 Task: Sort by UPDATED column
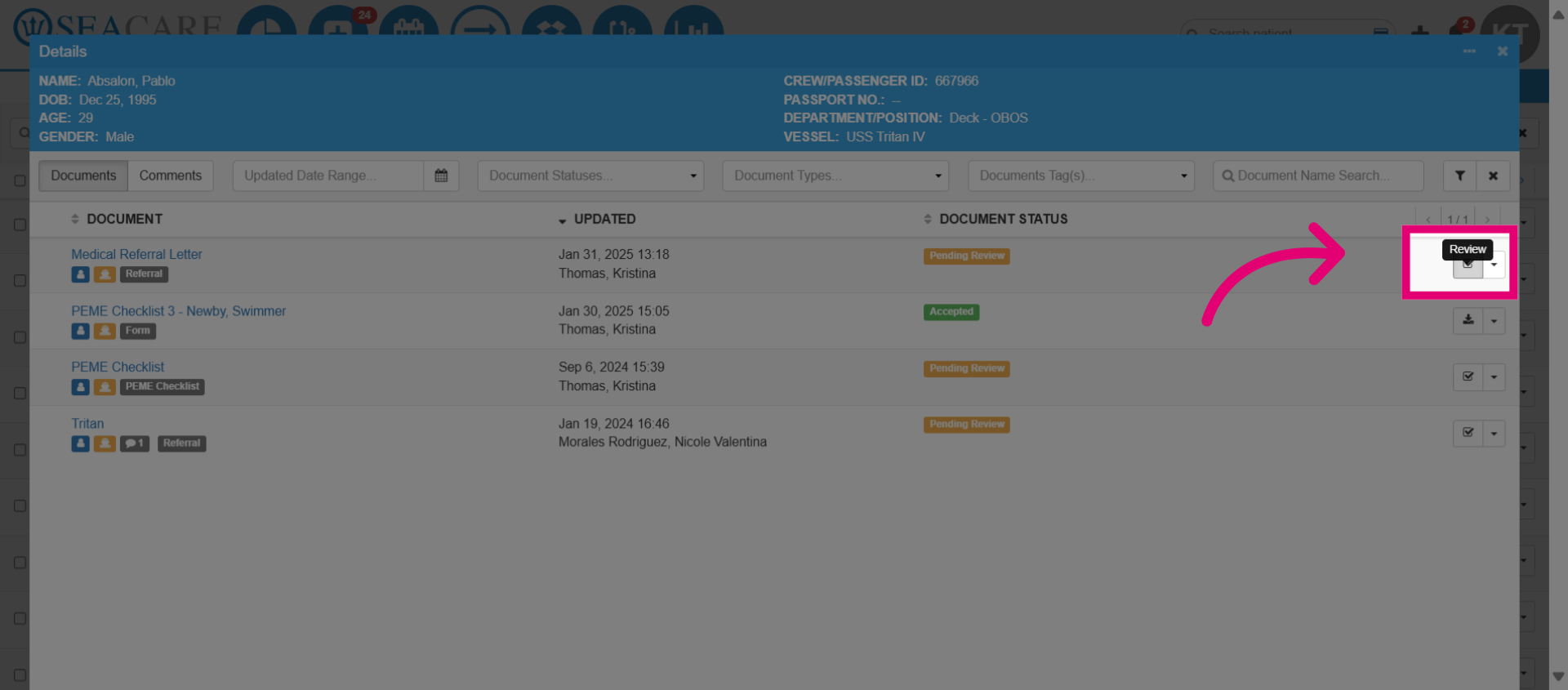tap(597, 219)
